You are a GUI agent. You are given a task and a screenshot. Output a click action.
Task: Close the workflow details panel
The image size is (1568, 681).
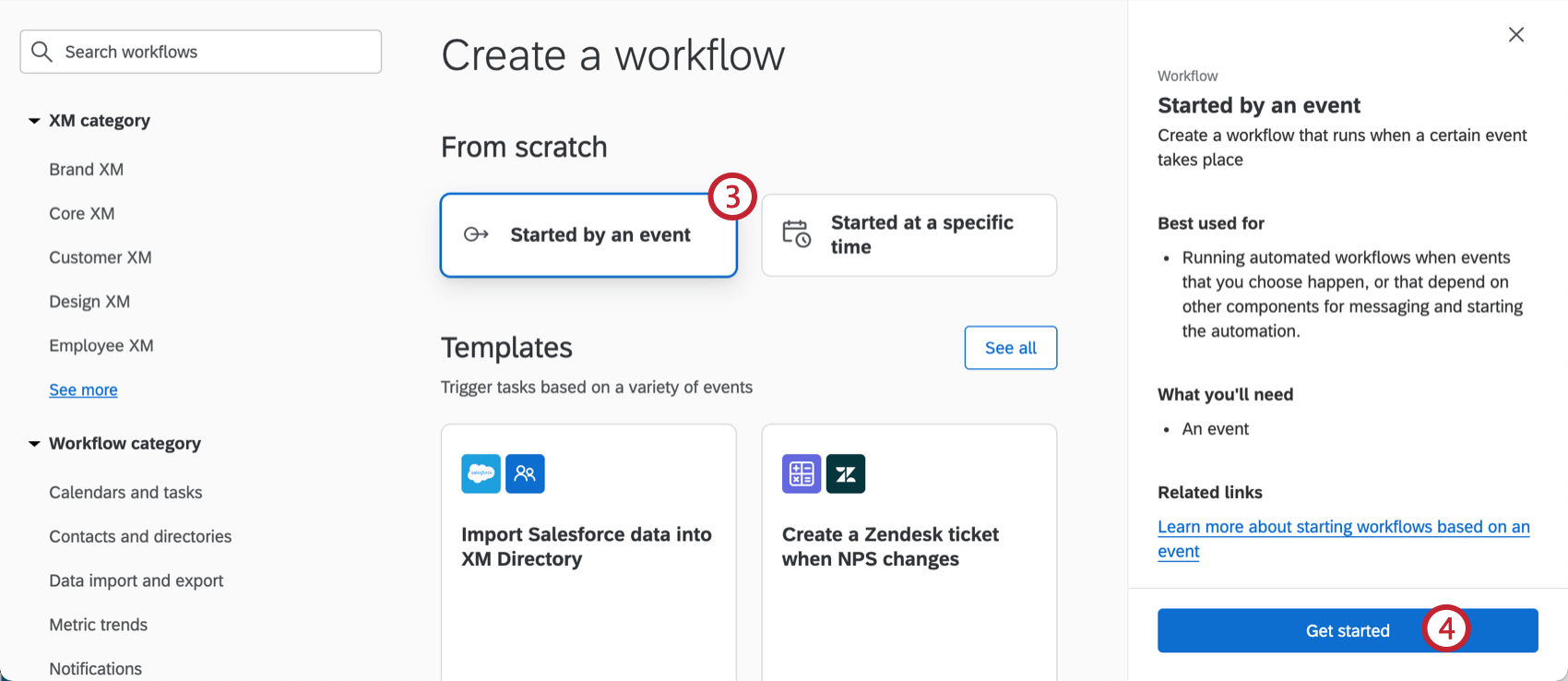click(x=1515, y=35)
